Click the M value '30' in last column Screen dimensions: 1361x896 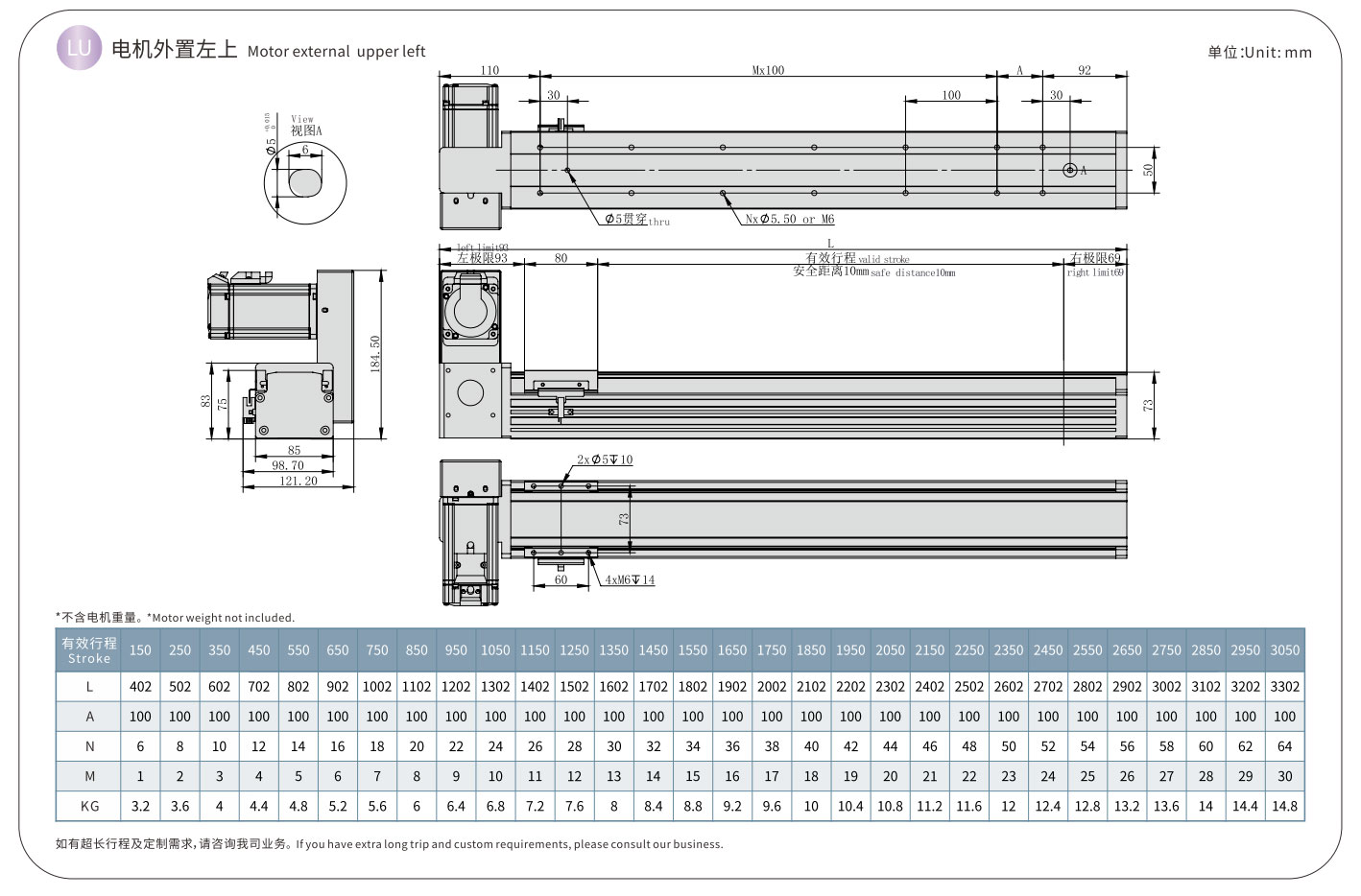click(1284, 776)
